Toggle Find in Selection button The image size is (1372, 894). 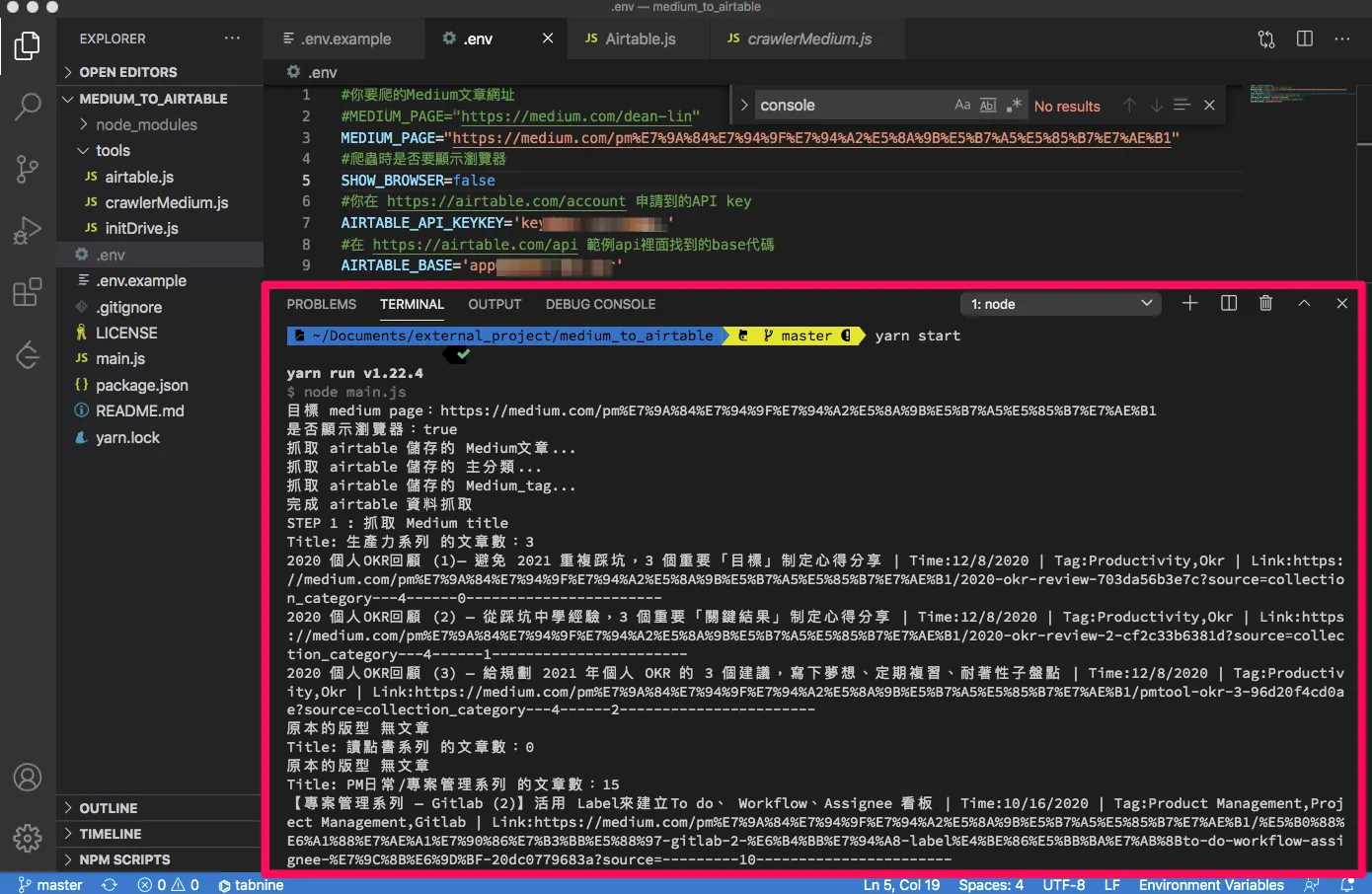[x=1182, y=106]
